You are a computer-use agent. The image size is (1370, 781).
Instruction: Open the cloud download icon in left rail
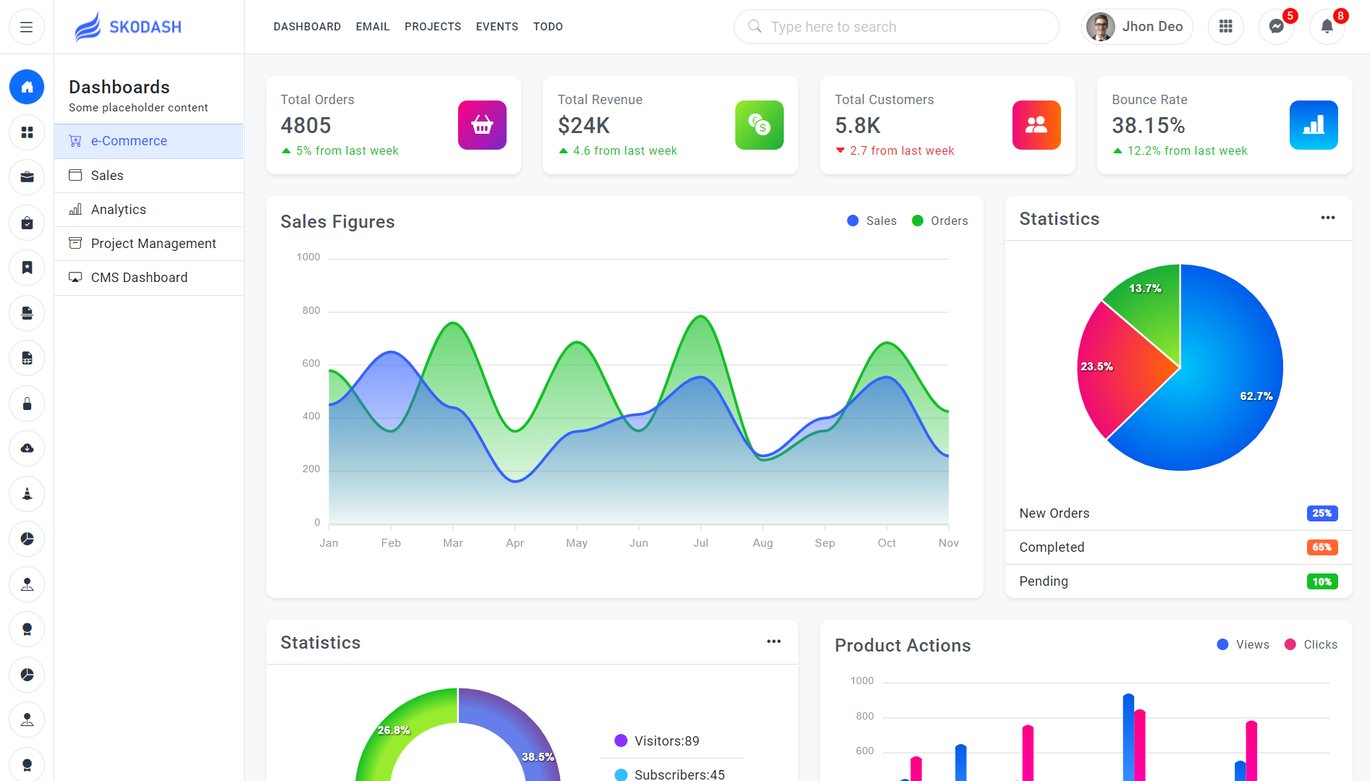click(27, 449)
